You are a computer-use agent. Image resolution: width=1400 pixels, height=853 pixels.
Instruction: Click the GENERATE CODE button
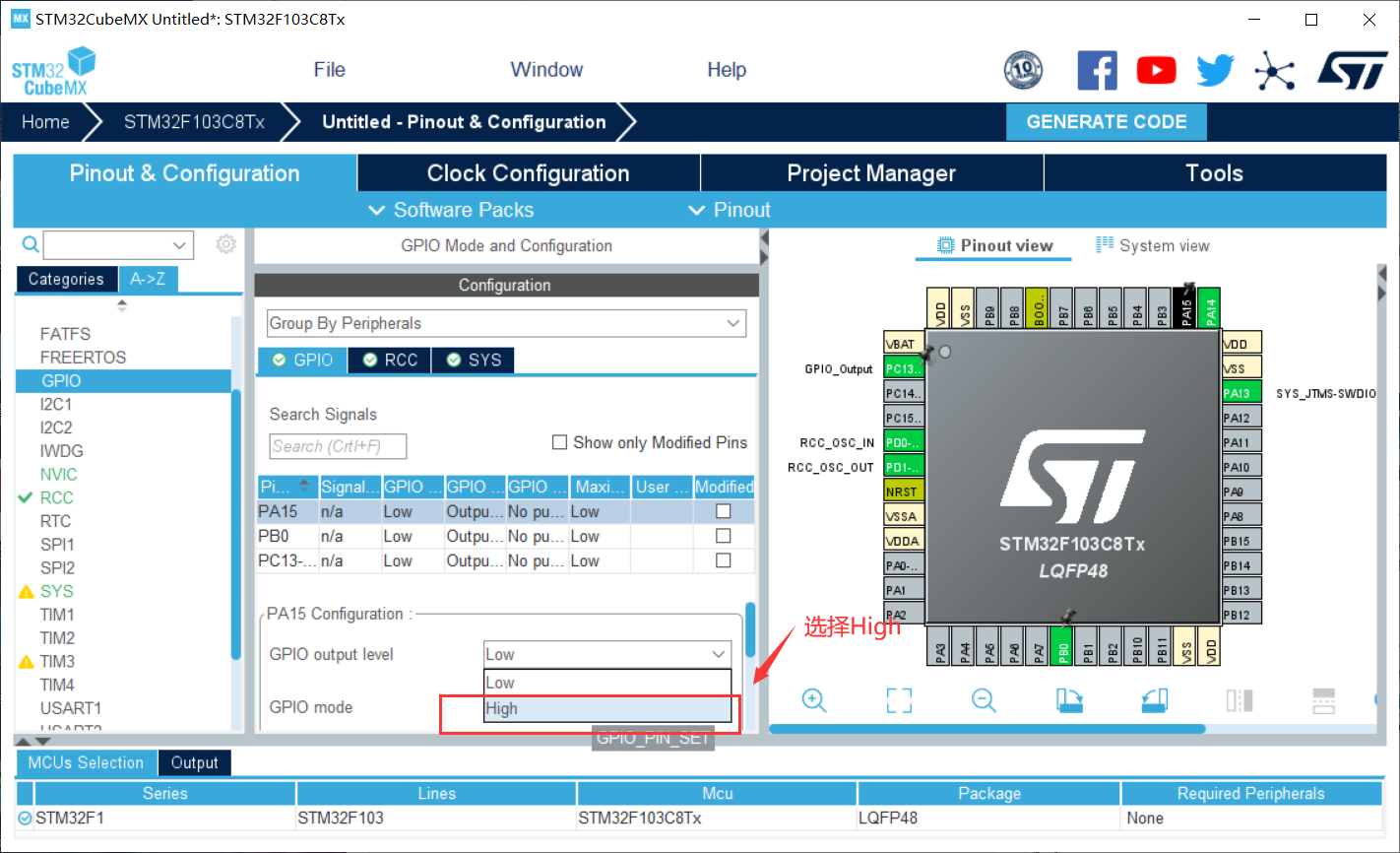1107,122
